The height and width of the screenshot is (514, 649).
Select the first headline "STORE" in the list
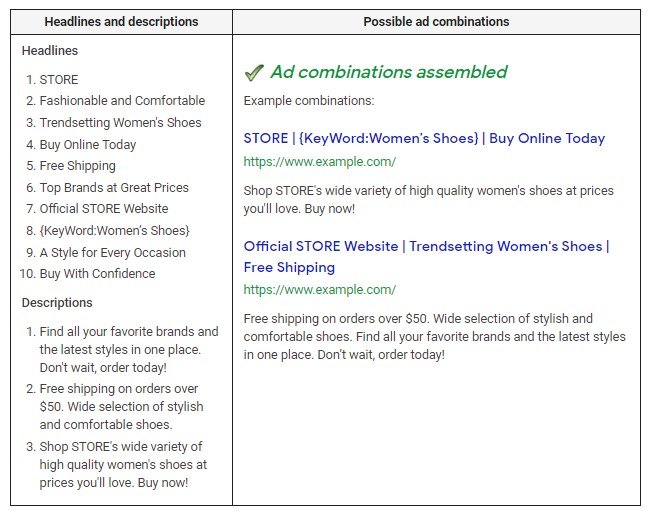pos(59,80)
